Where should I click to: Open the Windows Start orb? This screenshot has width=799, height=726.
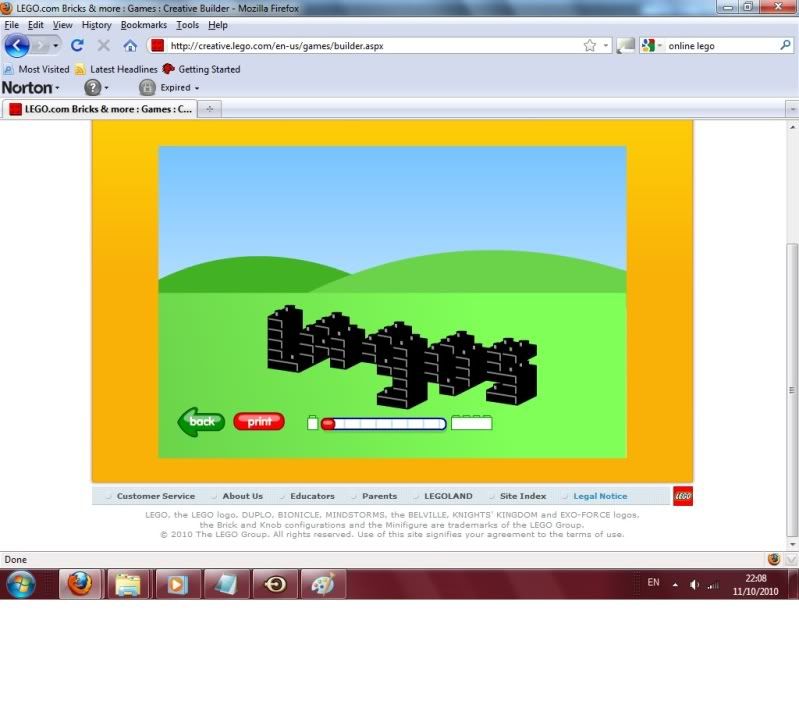pos(20,584)
